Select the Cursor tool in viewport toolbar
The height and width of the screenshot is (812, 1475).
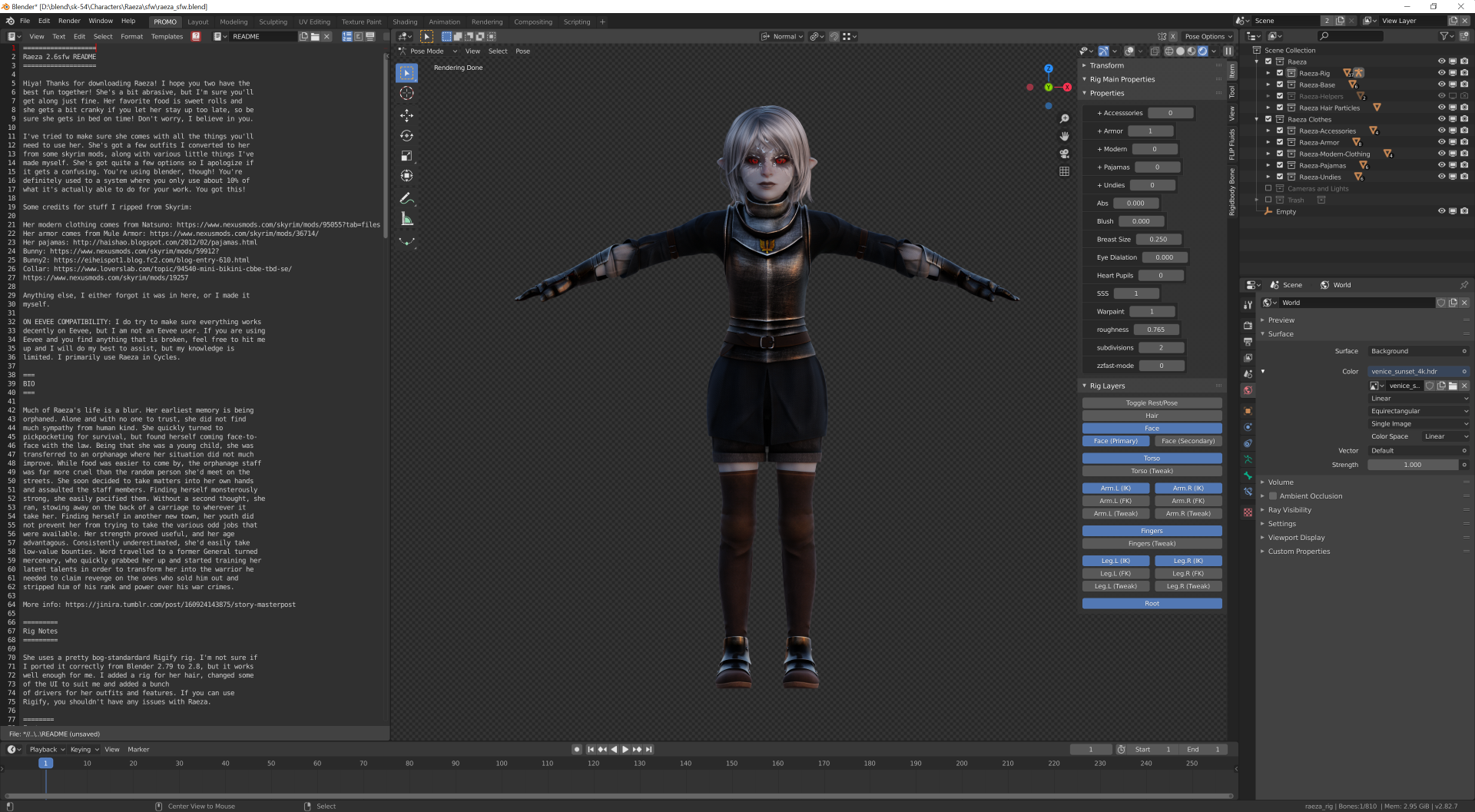[x=406, y=93]
